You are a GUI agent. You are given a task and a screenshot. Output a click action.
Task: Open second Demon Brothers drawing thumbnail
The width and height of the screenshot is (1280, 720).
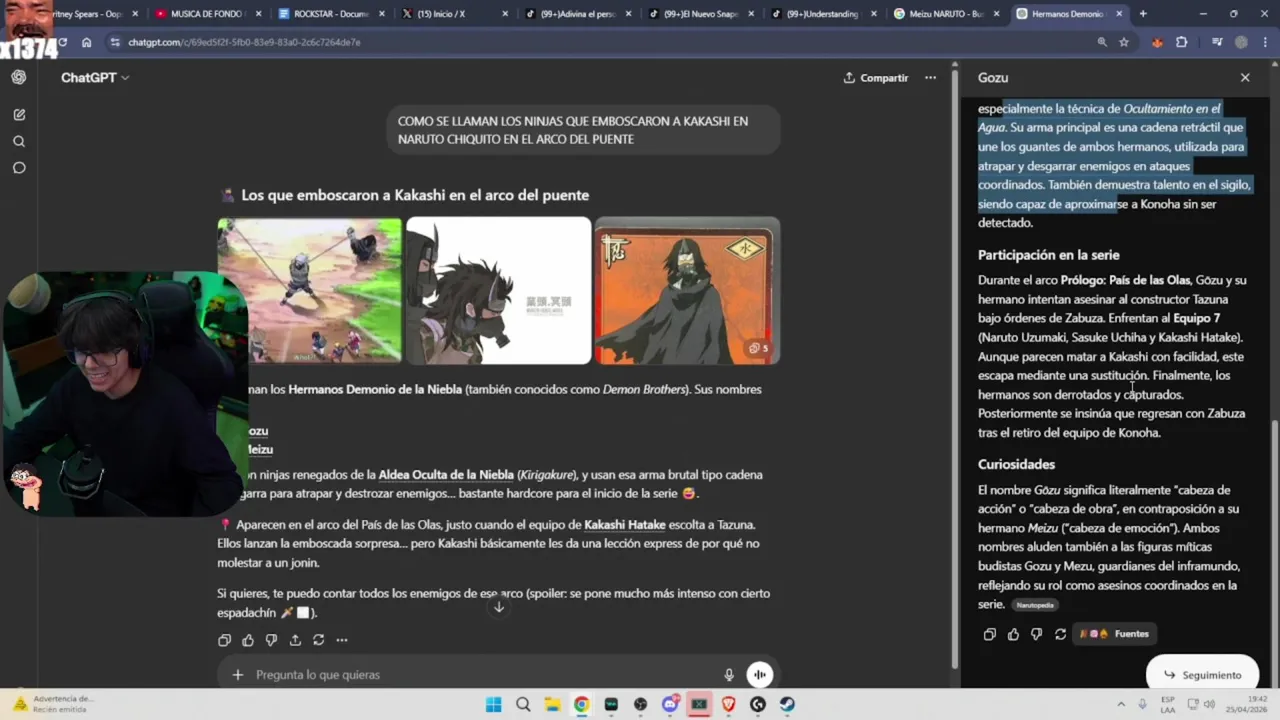[x=498, y=290]
